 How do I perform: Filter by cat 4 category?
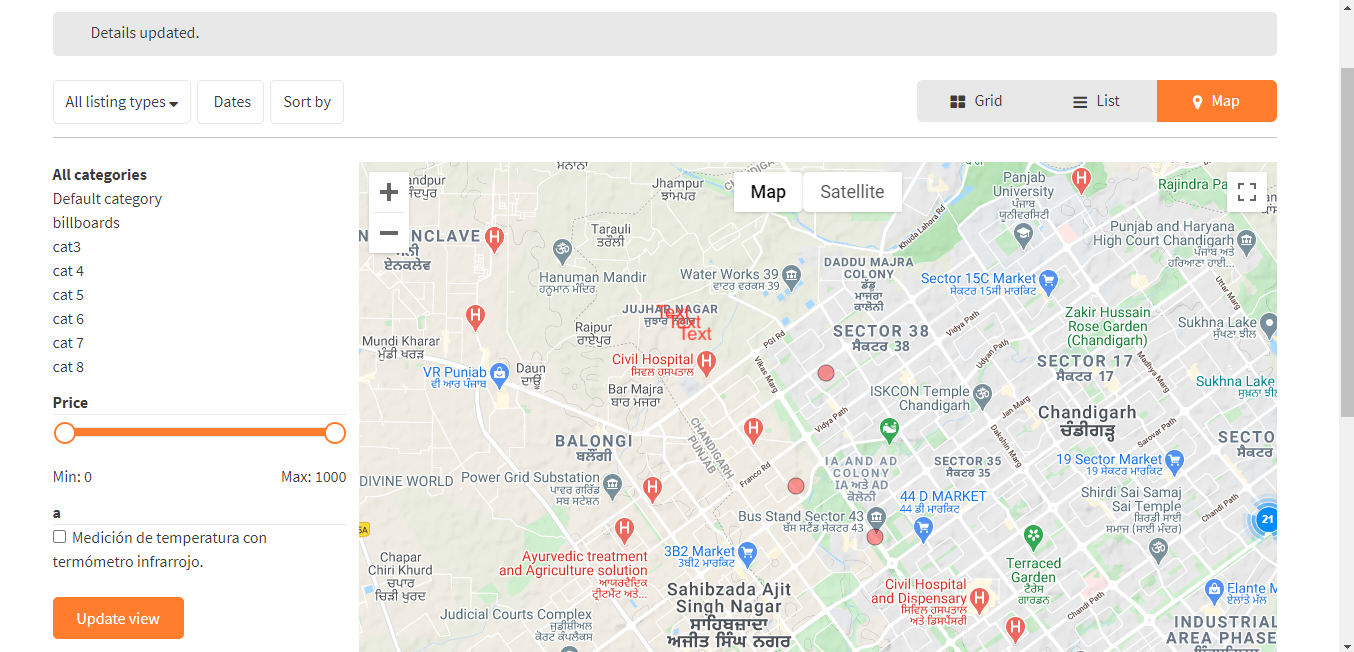point(68,271)
